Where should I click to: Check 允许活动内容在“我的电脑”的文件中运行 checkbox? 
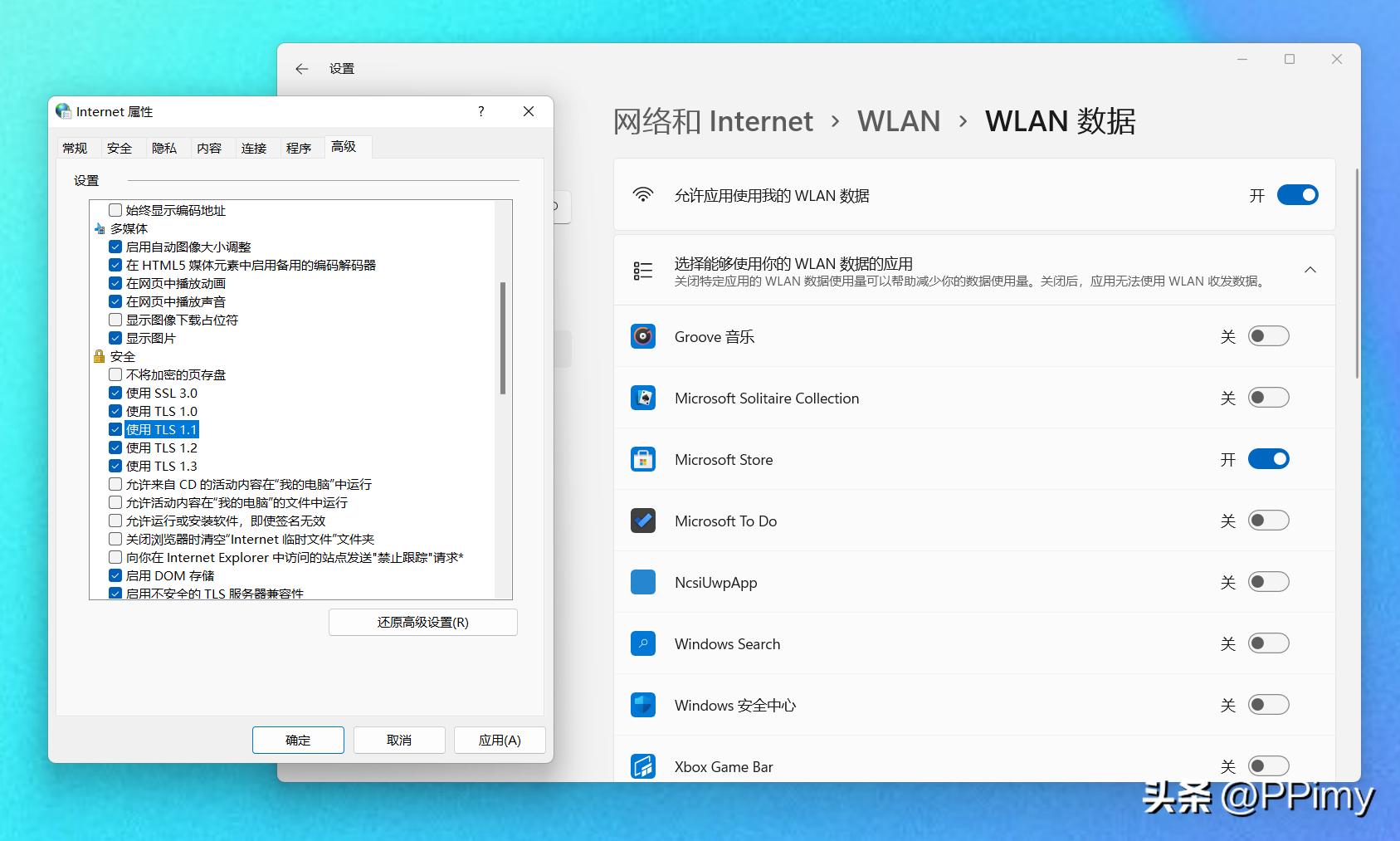tap(115, 502)
